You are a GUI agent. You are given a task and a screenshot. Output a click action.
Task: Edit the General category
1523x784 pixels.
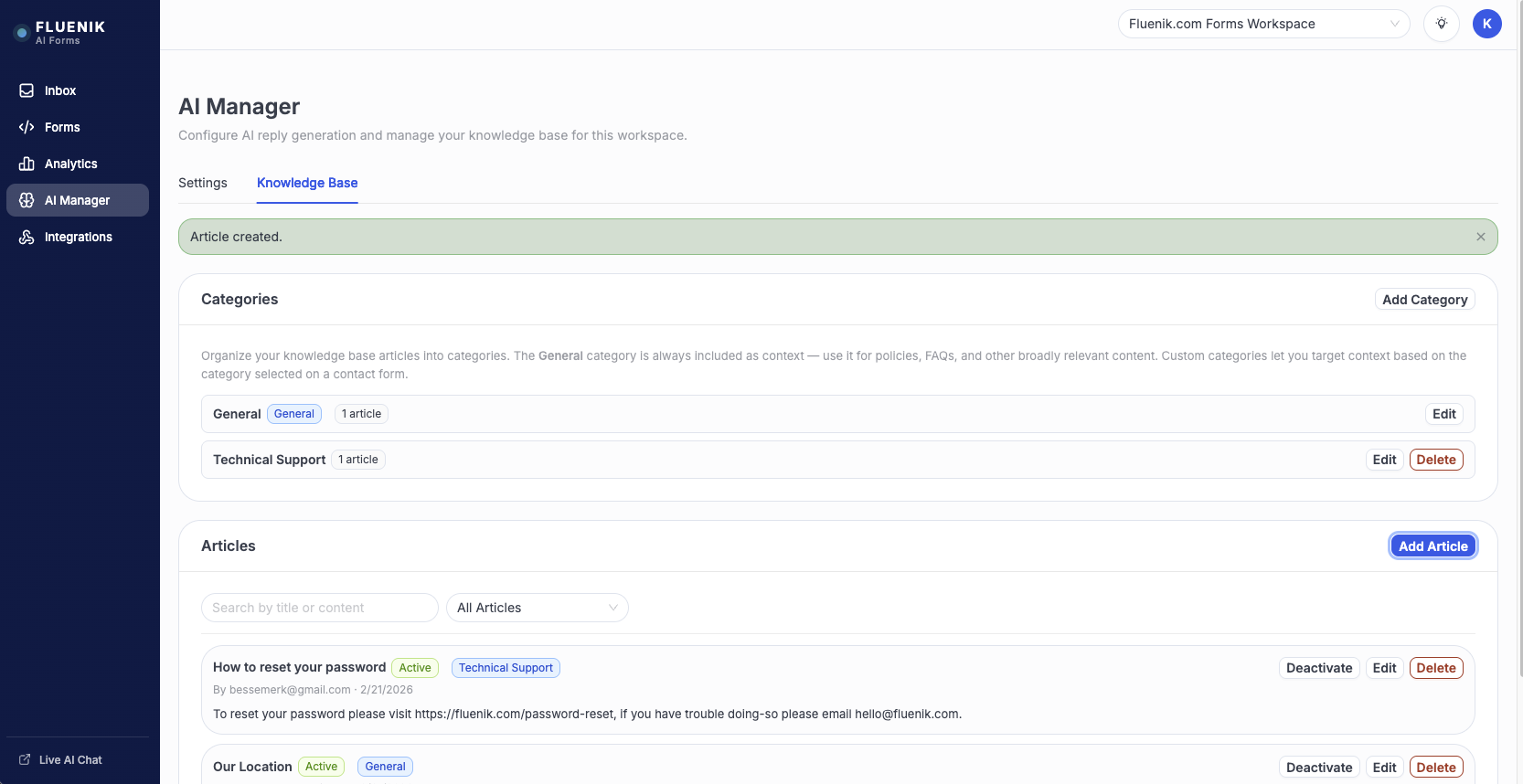(x=1443, y=414)
